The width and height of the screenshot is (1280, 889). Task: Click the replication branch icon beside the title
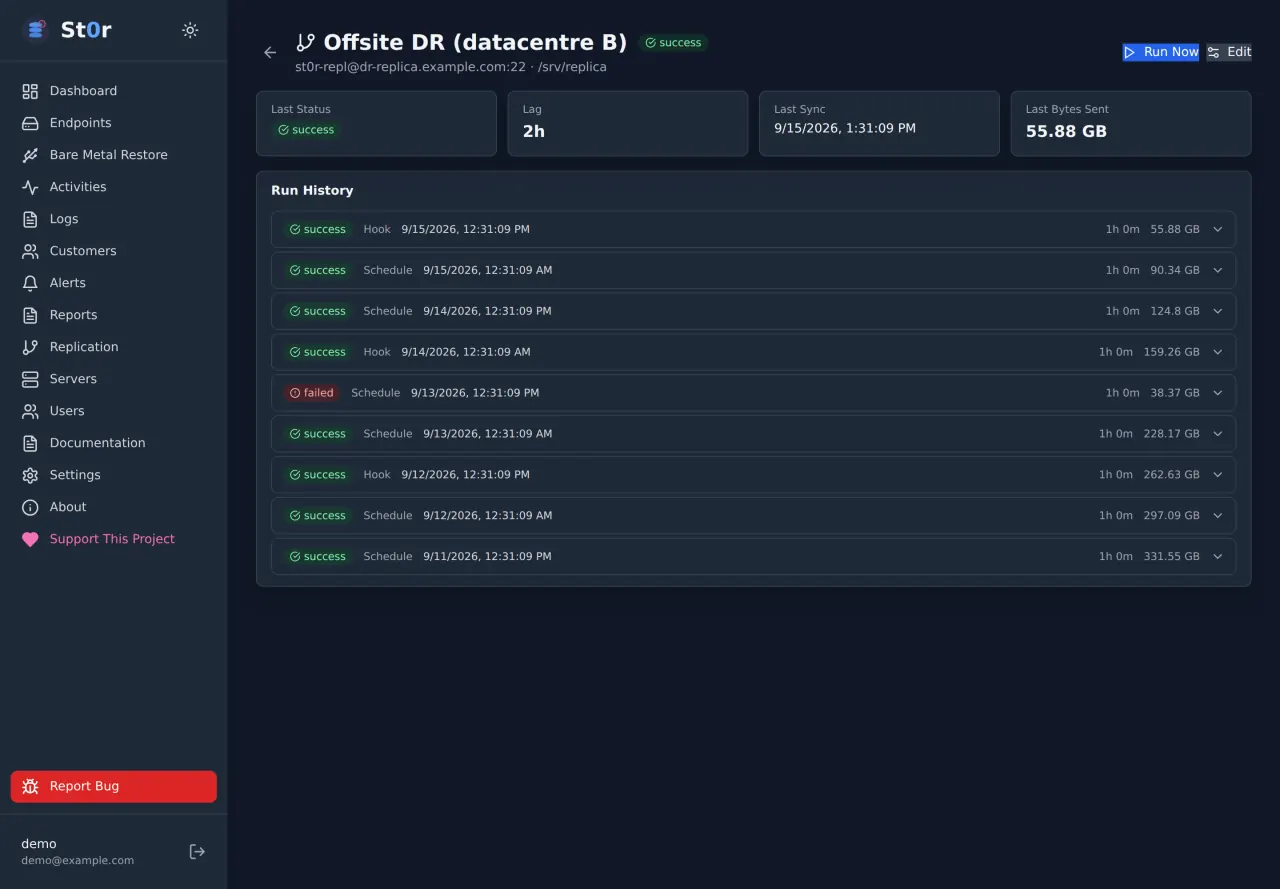(306, 42)
